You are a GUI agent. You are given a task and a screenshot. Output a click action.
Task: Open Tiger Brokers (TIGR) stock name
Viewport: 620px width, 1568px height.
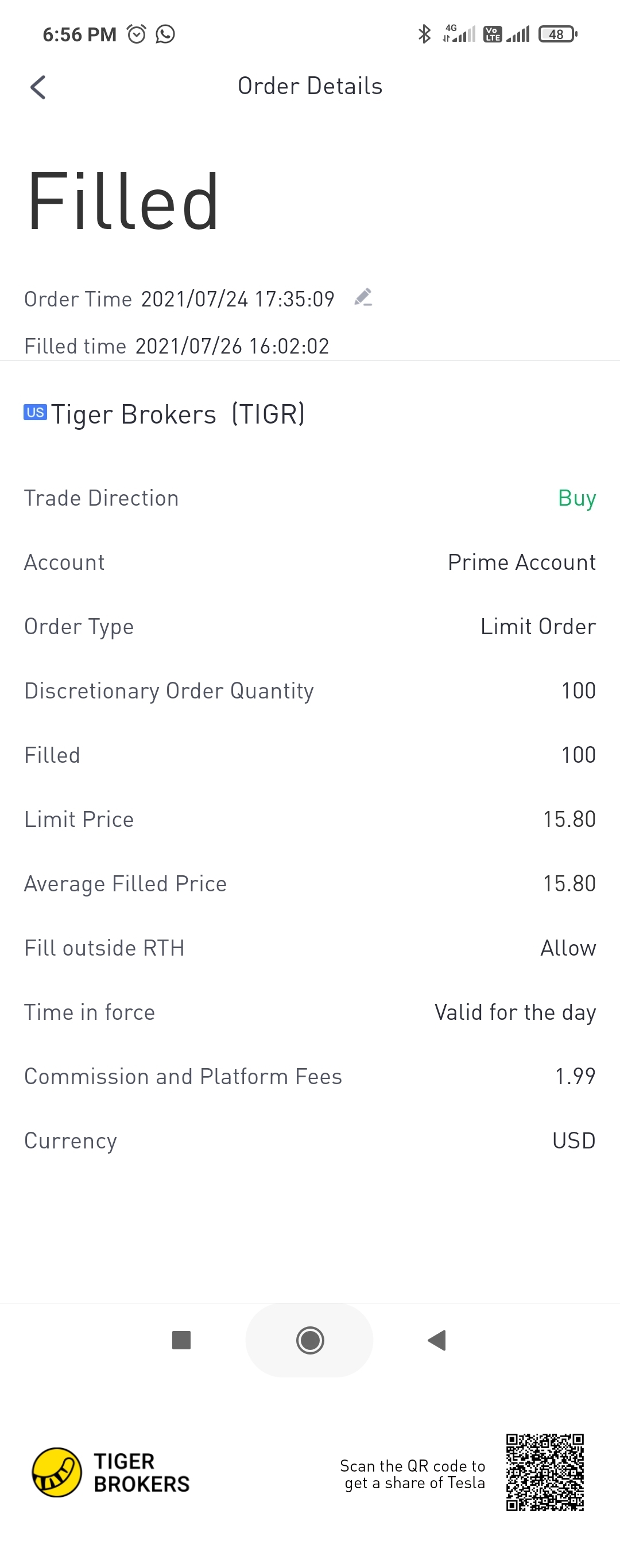[x=178, y=414]
